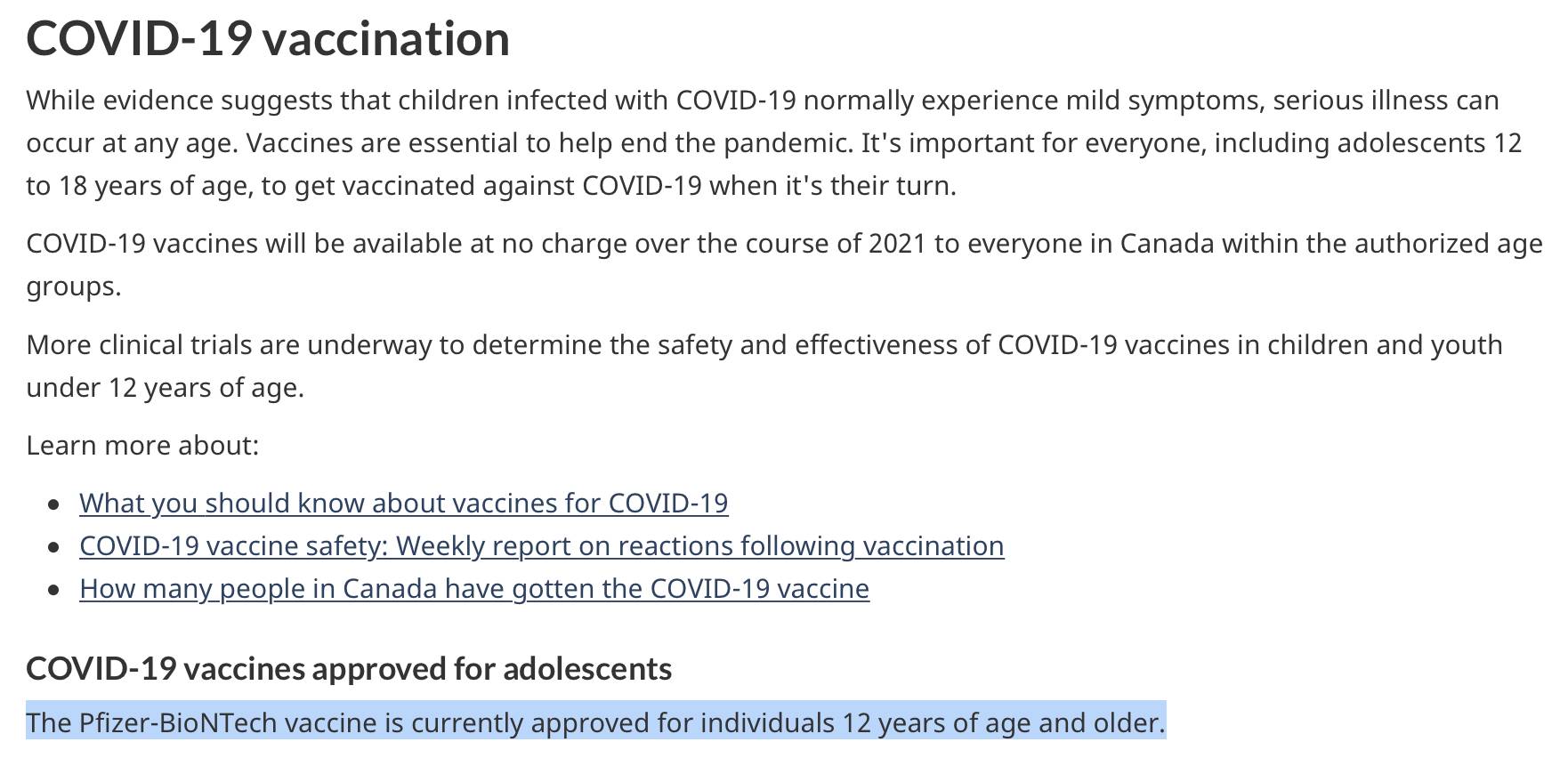Click the bullet before 'What you should know'
1568x758 pixels.
(x=55, y=504)
